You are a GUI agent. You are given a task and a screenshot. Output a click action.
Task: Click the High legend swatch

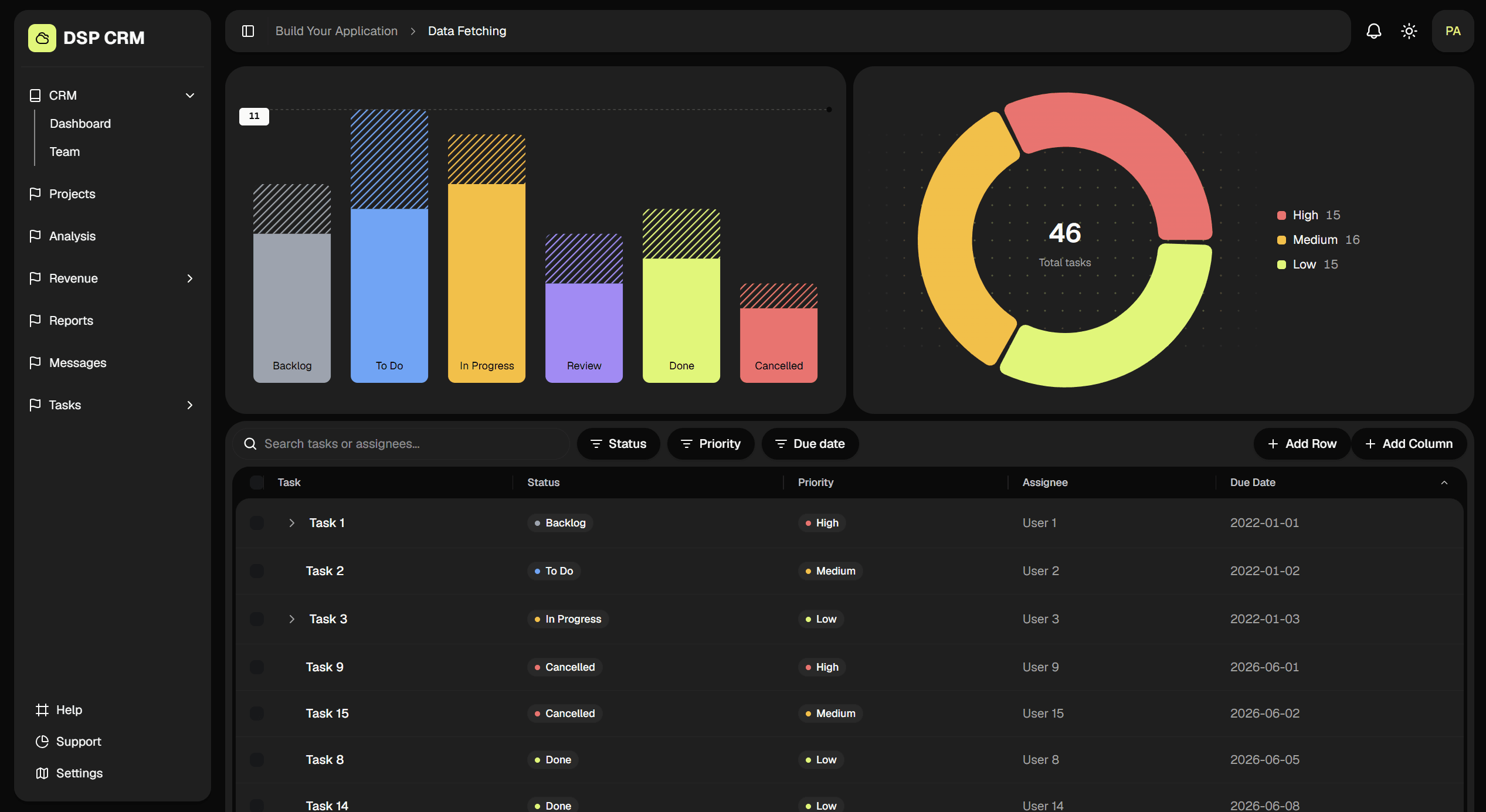[1281, 215]
